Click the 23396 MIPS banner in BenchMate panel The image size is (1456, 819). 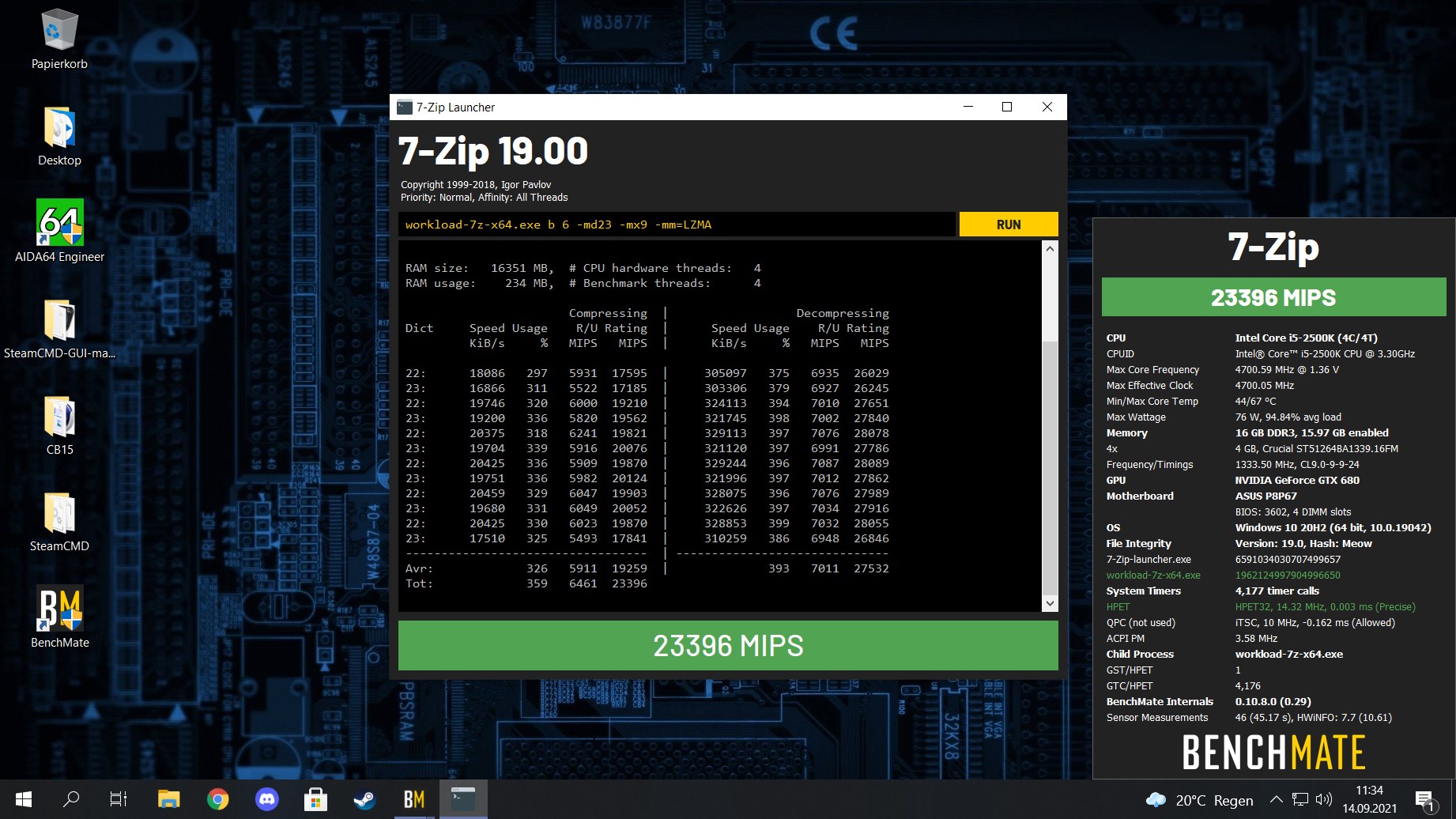pos(1273,297)
